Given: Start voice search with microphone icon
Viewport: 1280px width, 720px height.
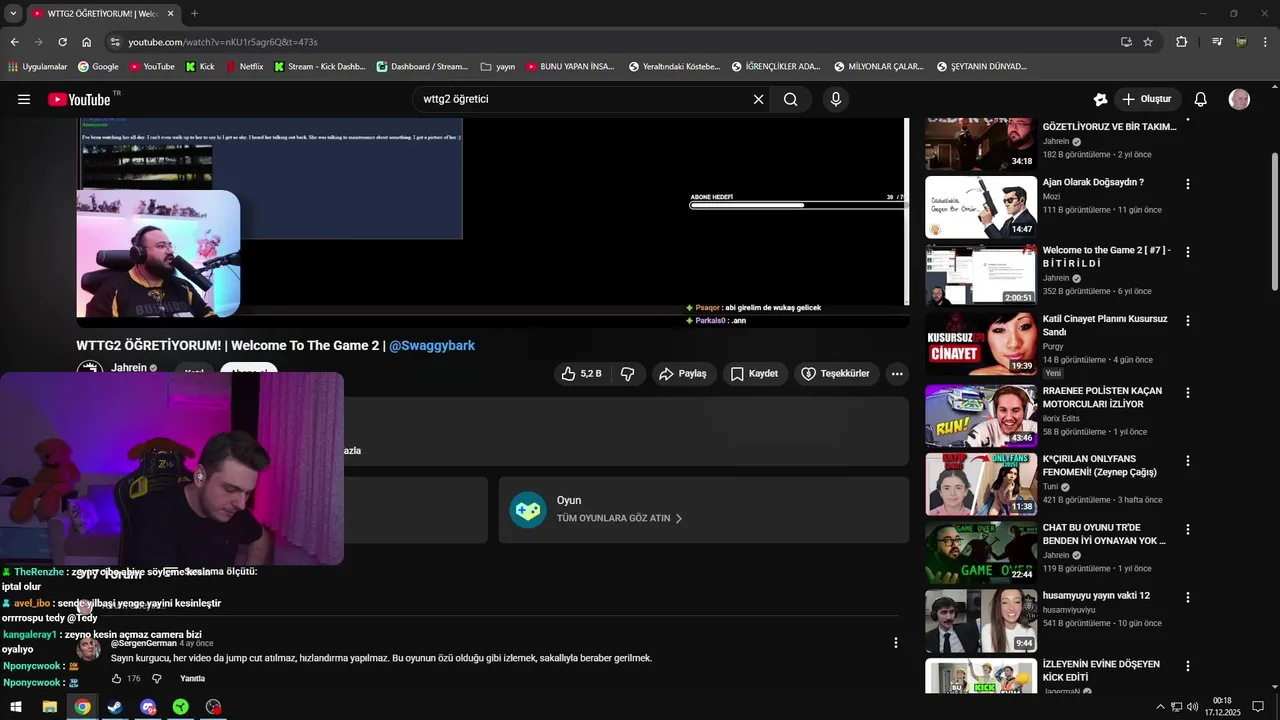Looking at the screenshot, I should tap(836, 99).
